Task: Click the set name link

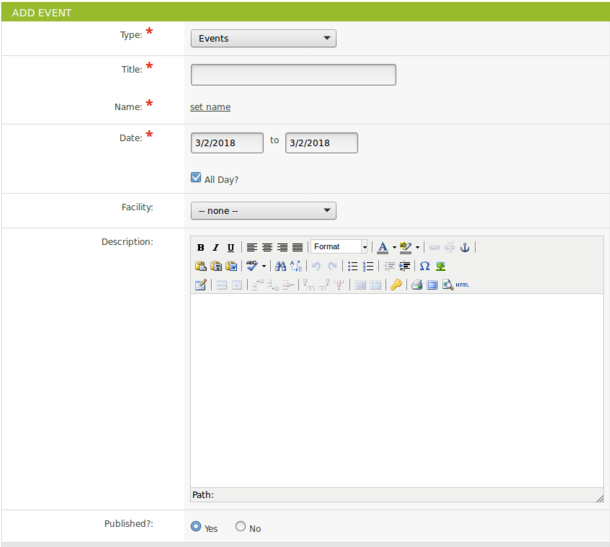Action: pyautogui.click(x=210, y=107)
